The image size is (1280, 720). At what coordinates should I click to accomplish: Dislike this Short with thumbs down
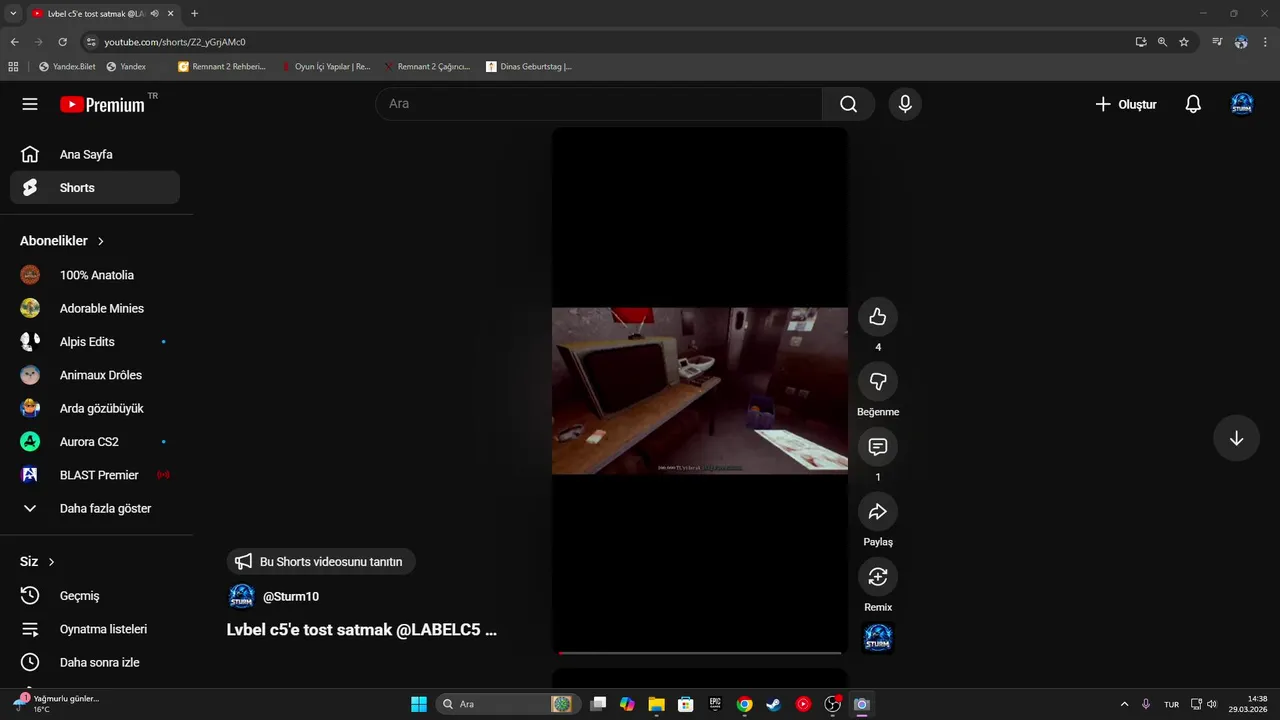(878, 382)
